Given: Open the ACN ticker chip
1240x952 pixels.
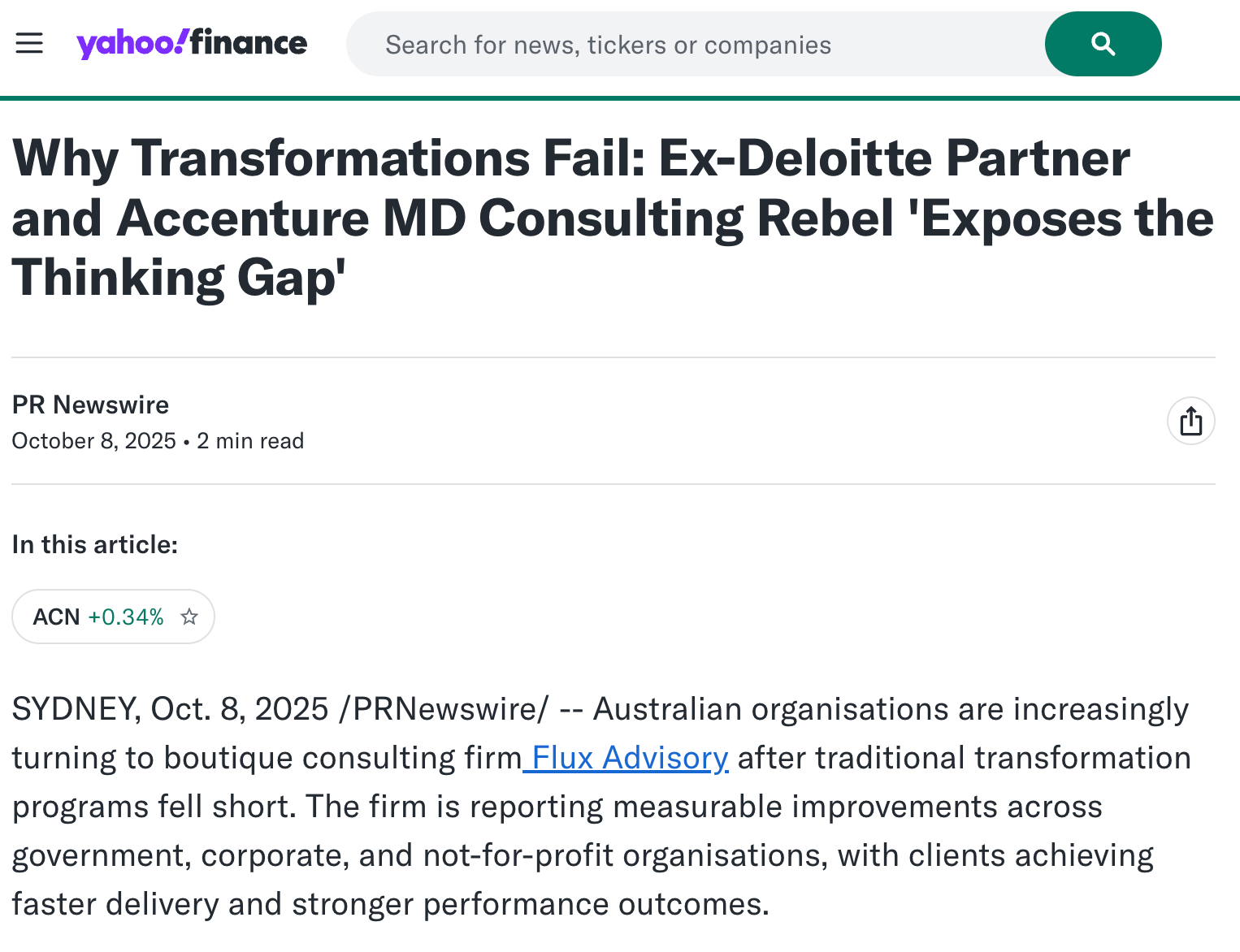Looking at the screenshot, I should (x=57, y=617).
